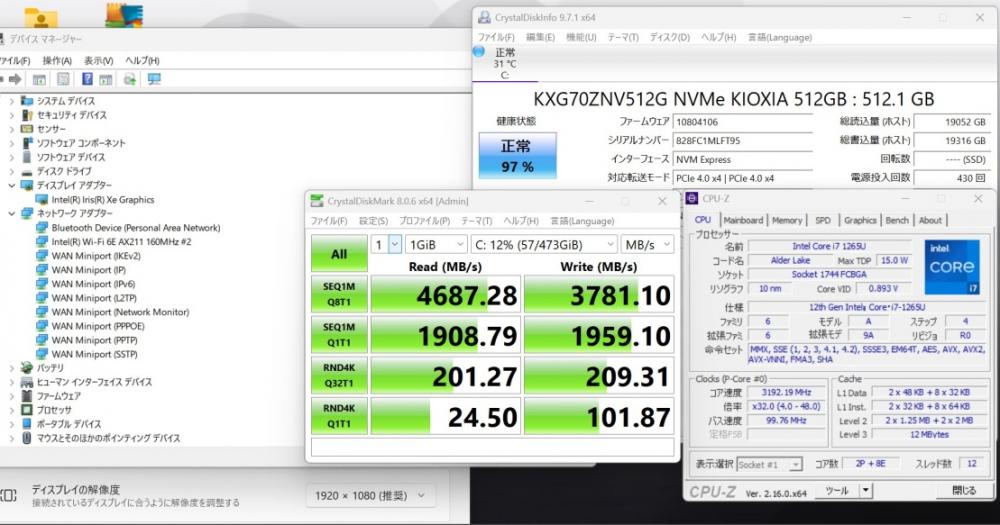The height and width of the screenshot is (525, 1000).
Task: Click the プロセッサ category icon
Action: (x=27, y=410)
